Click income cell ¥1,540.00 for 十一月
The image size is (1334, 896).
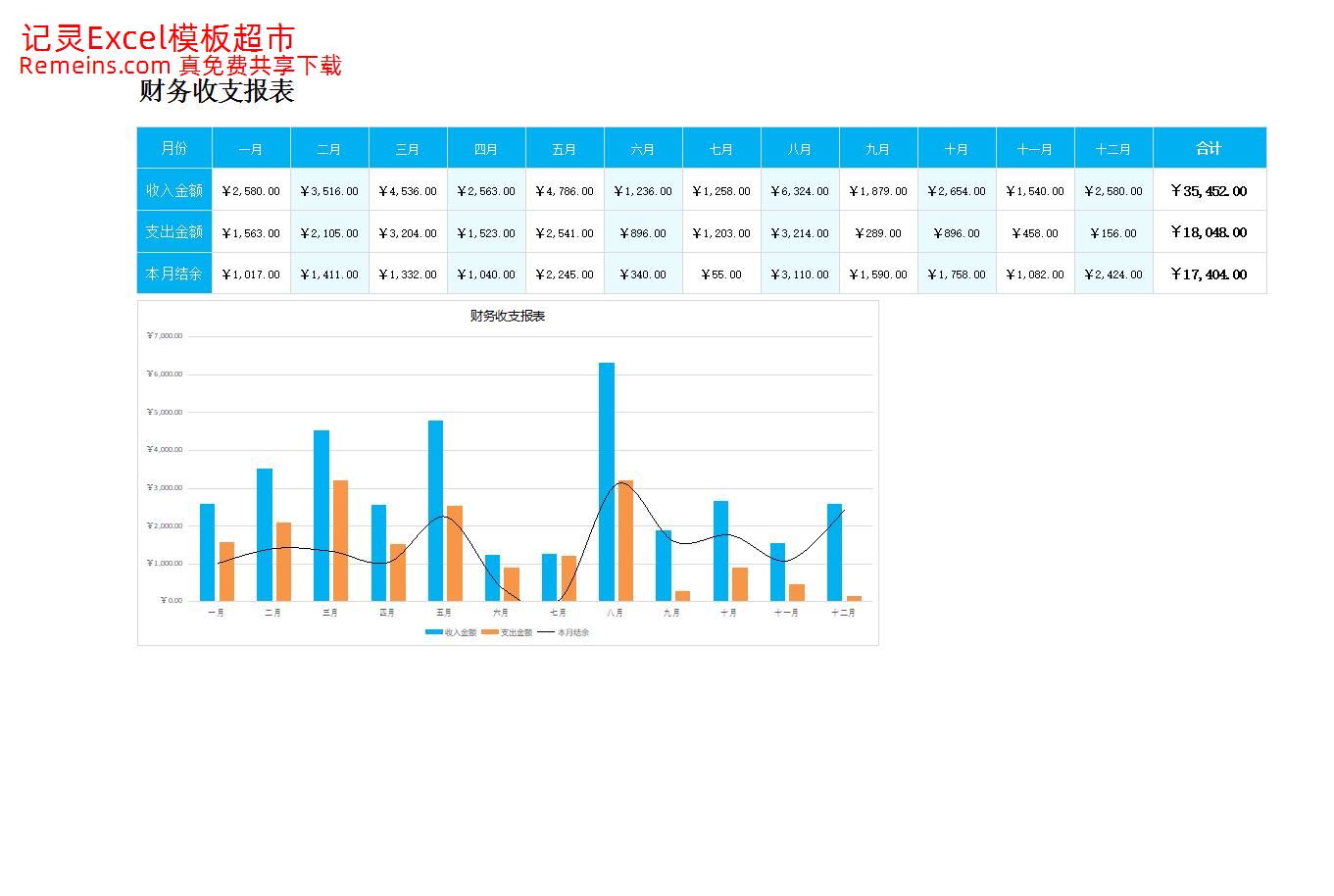coord(1035,190)
